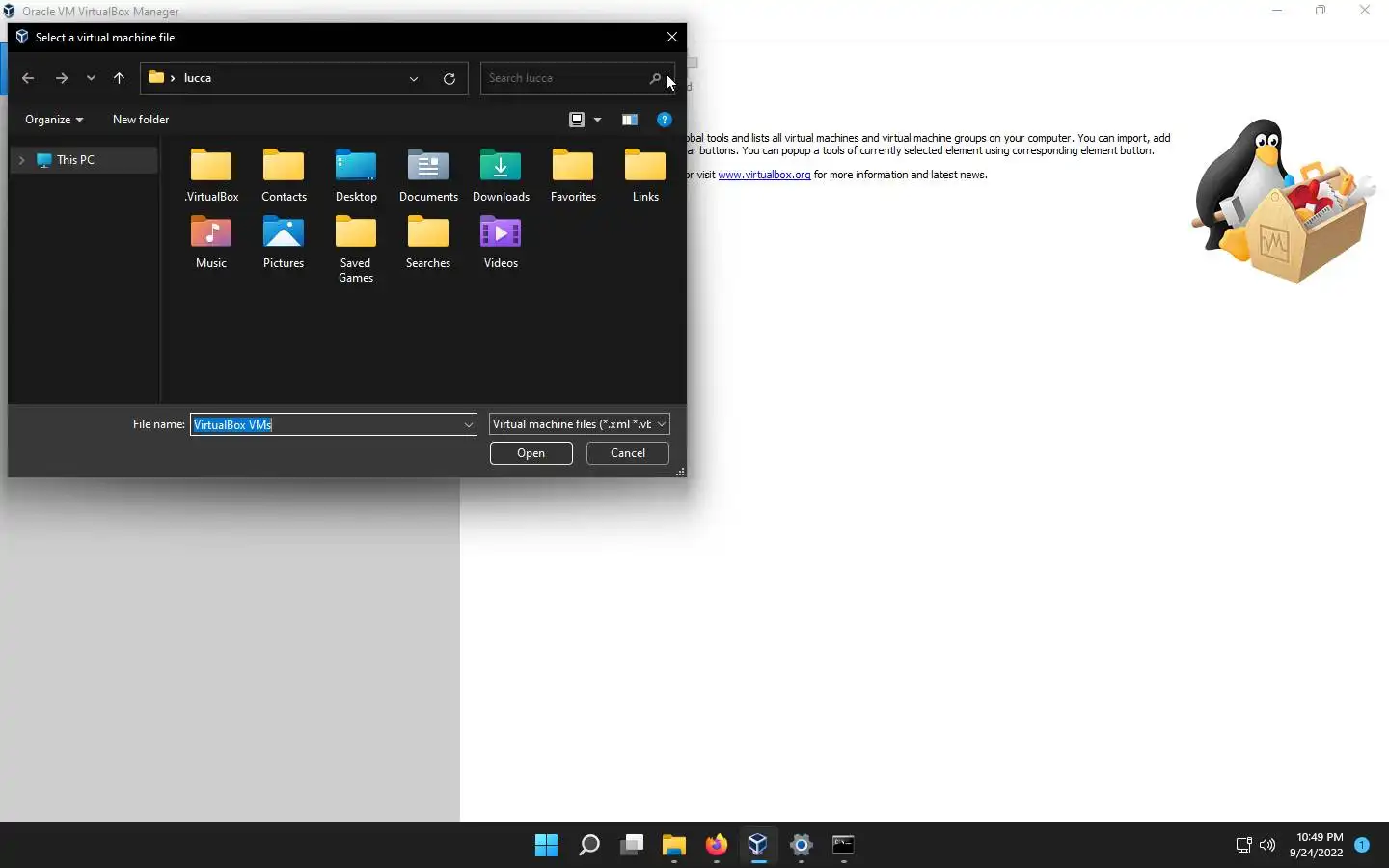The image size is (1389, 868).
Task: Go forward with the forward arrow
Action: pos(62,78)
